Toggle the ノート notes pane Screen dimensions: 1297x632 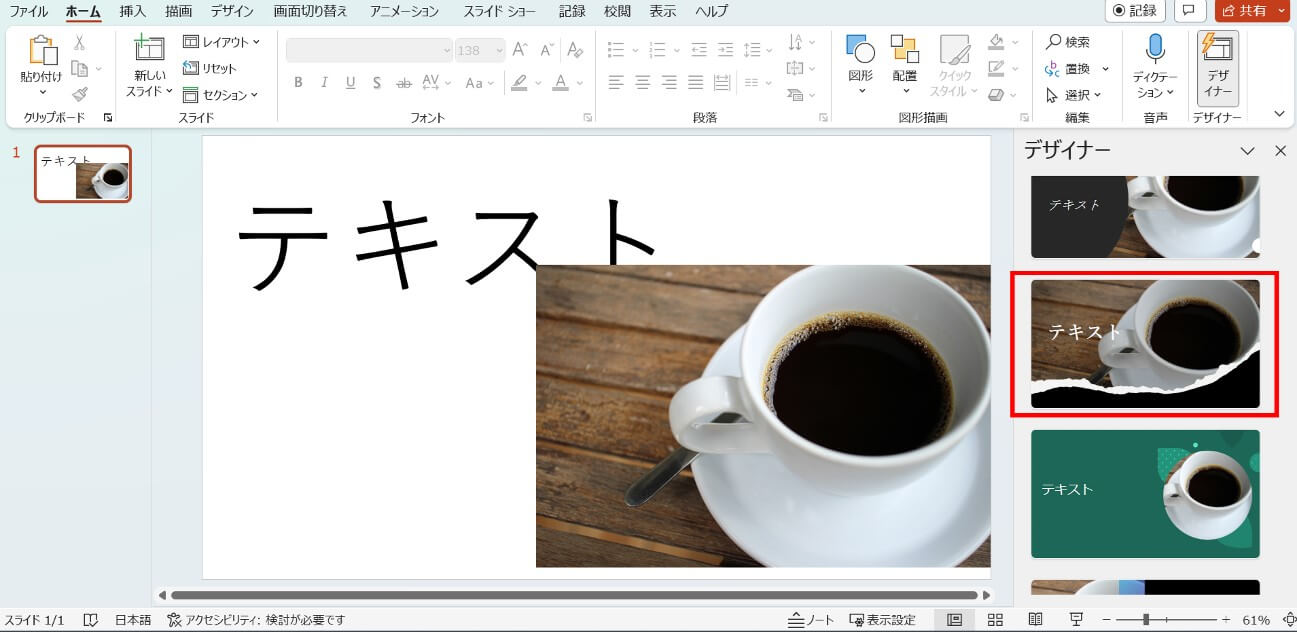click(811, 620)
